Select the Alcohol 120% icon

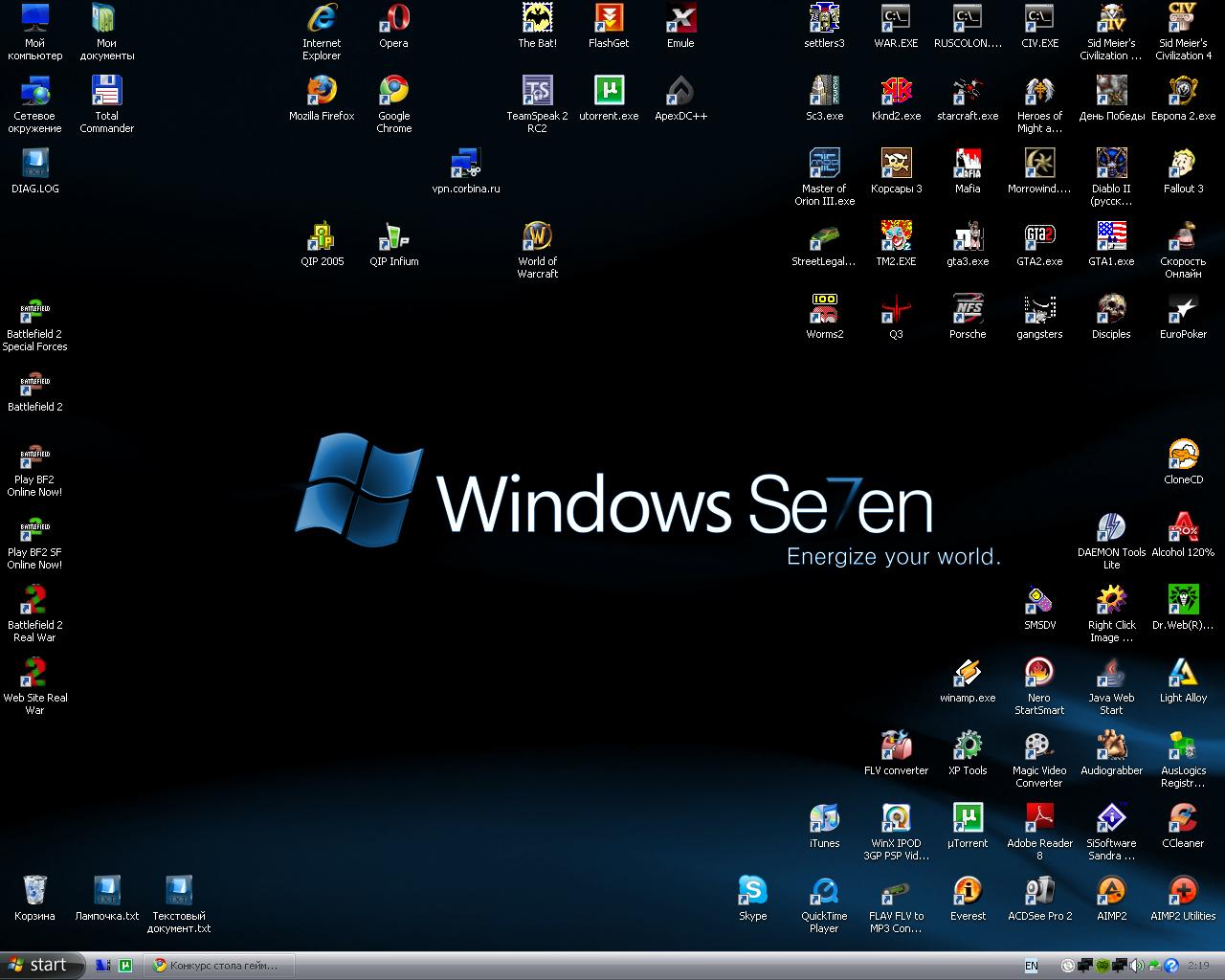click(1183, 527)
